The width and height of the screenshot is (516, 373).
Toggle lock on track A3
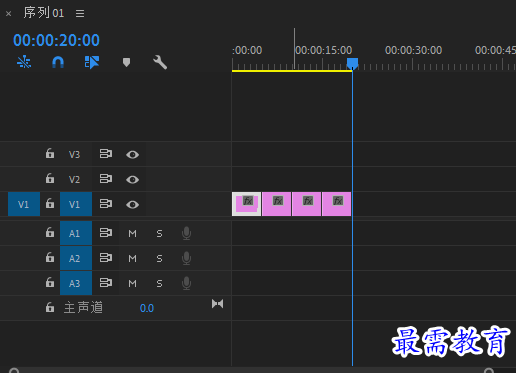50,282
